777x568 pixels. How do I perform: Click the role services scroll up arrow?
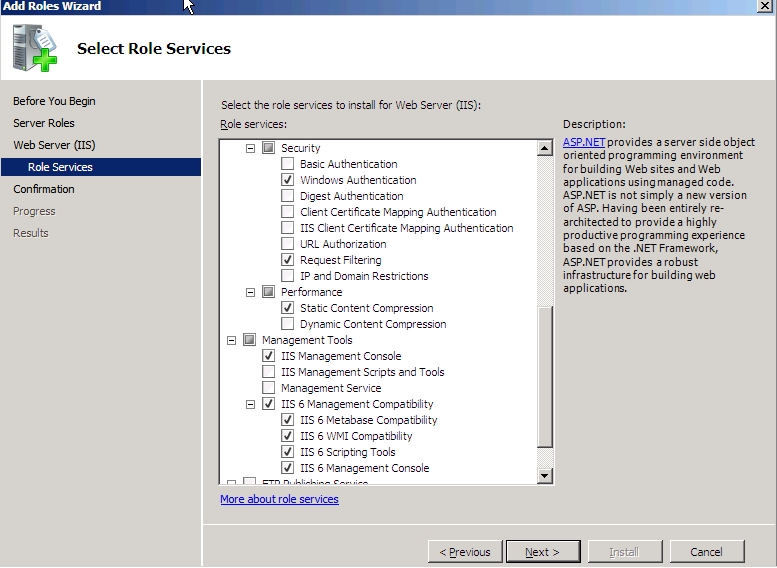(545, 148)
